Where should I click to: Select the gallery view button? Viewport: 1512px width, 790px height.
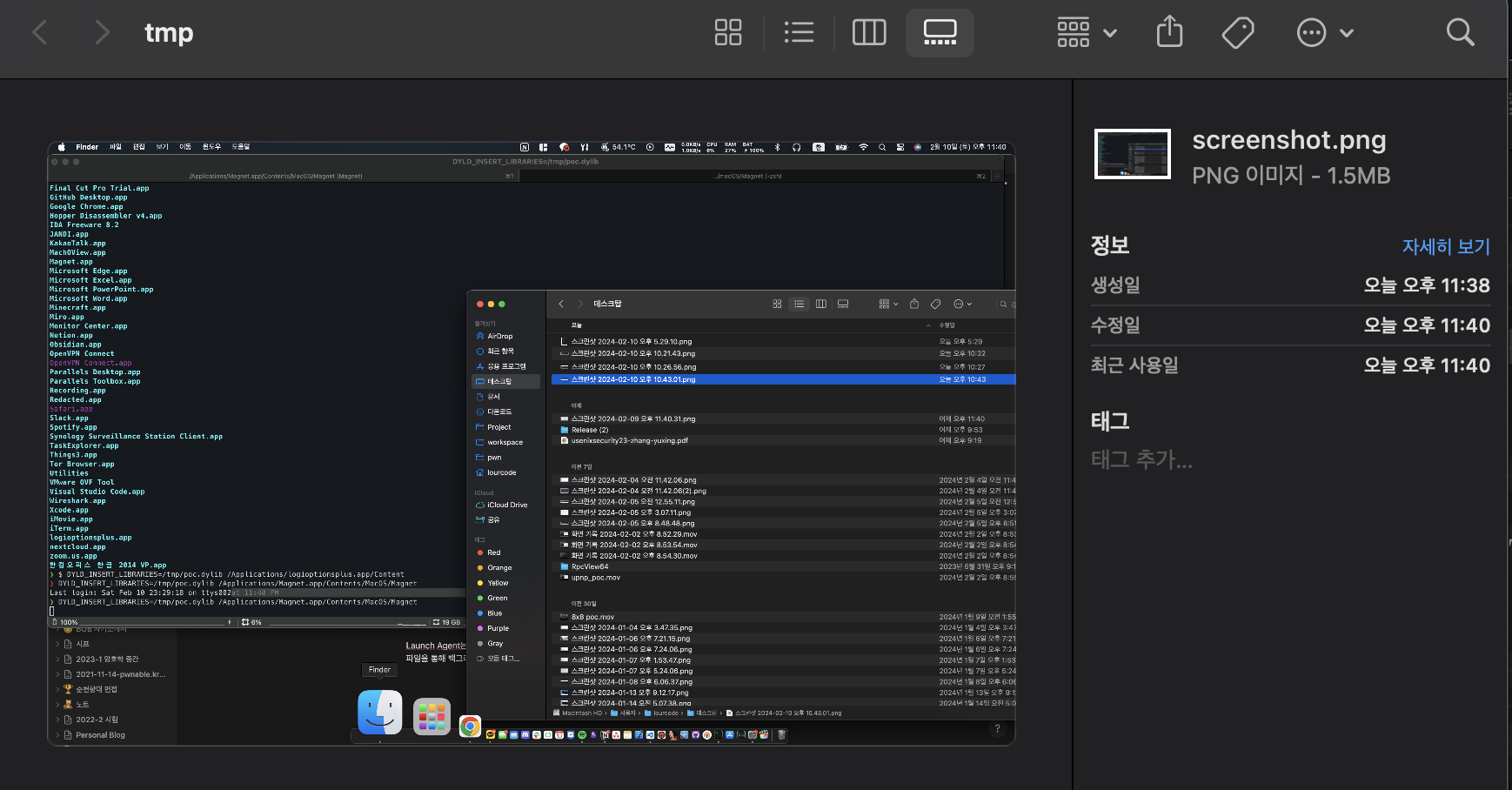(940, 33)
